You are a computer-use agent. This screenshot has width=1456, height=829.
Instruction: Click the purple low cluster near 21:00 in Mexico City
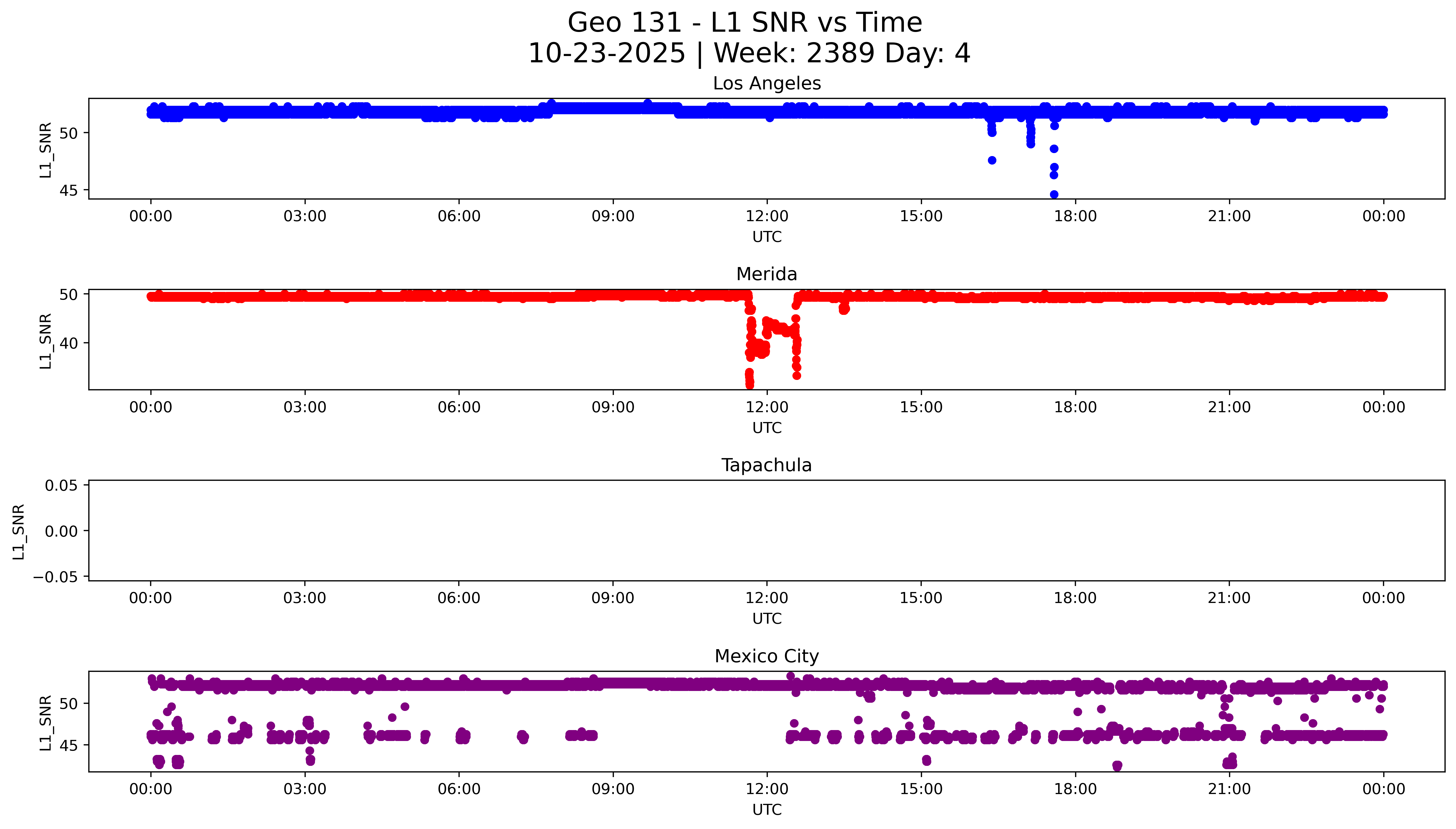(1229, 762)
